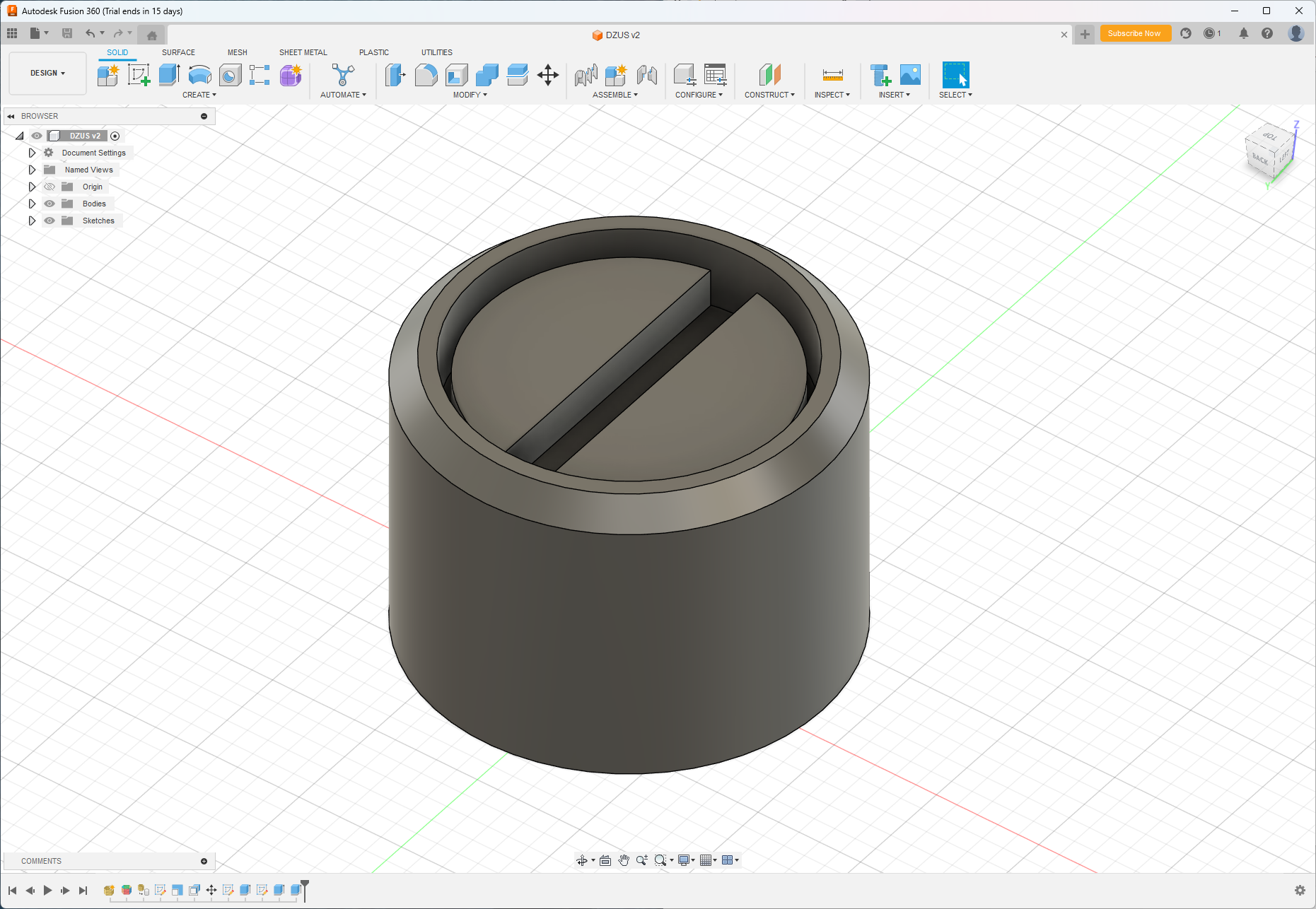Click the Undo arrow

(x=90, y=33)
